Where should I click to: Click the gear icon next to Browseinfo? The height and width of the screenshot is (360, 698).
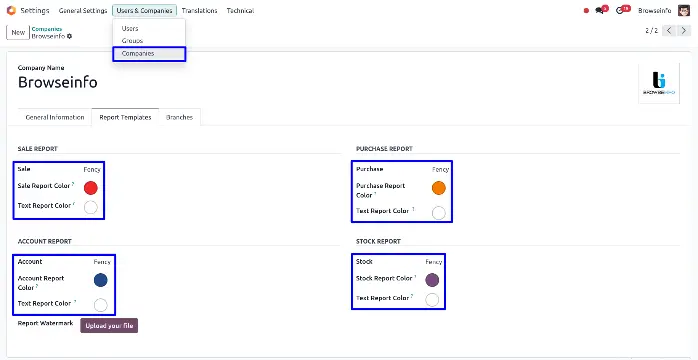69,36
